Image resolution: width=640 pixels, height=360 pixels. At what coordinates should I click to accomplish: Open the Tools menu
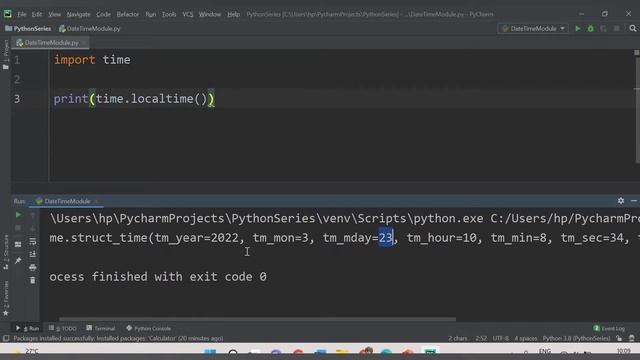[x=169, y=14]
